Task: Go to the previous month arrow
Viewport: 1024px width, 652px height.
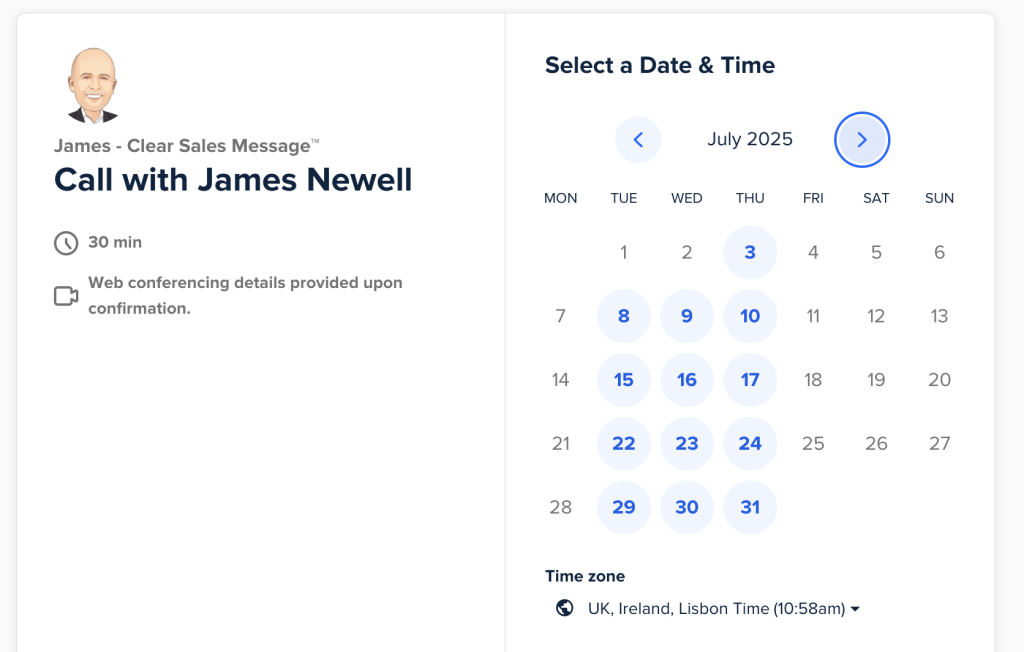Action: tap(638, 140)
